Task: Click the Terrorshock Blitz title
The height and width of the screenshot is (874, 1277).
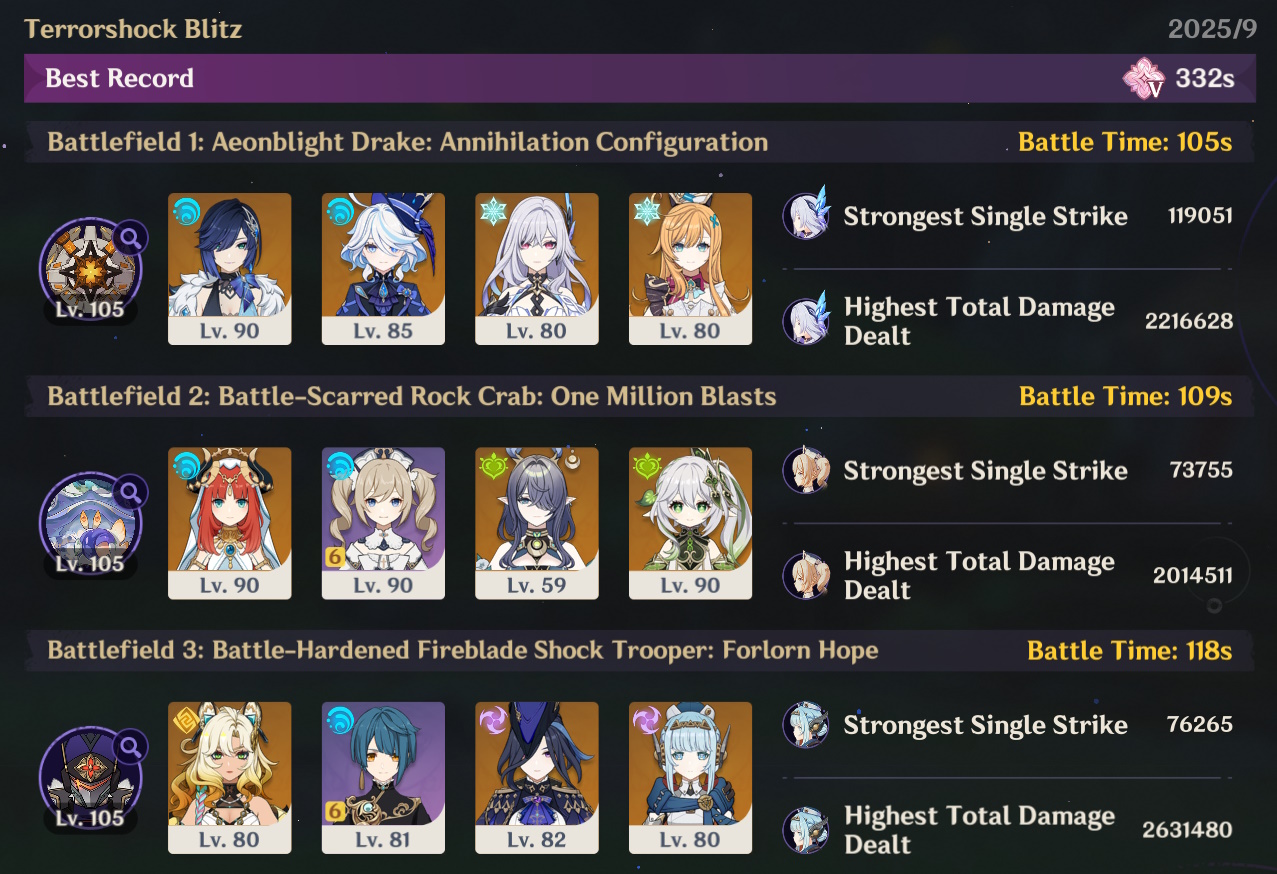Action: click(x=134, y=28)
